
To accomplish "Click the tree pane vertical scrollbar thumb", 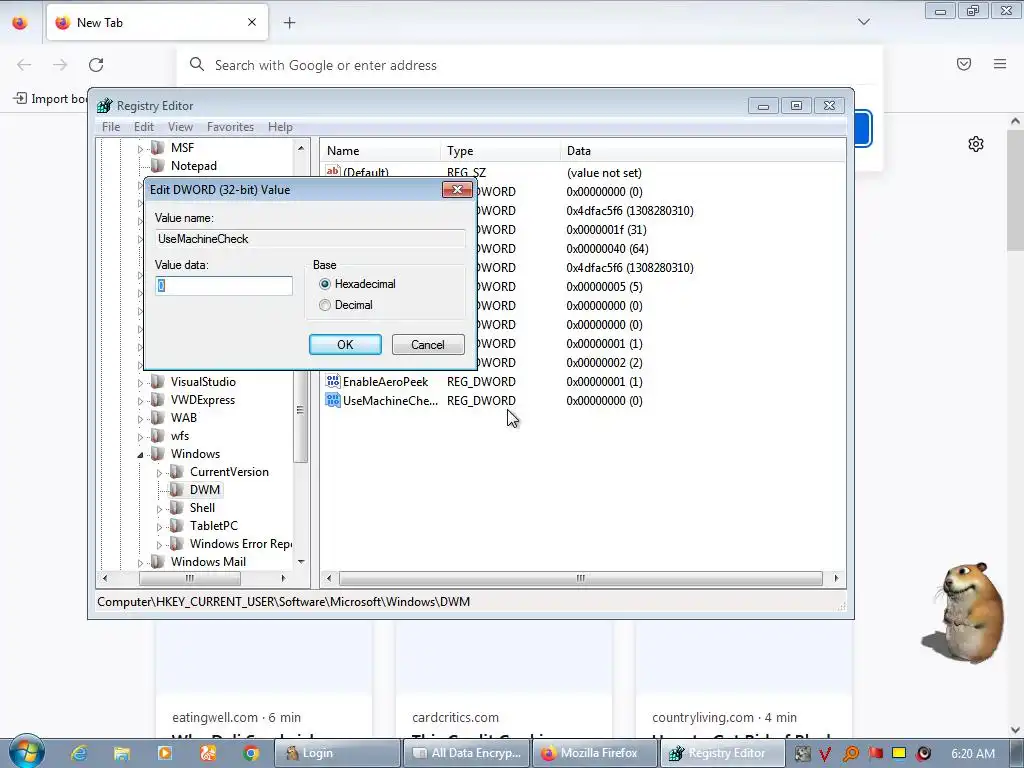I will (300, 410).
